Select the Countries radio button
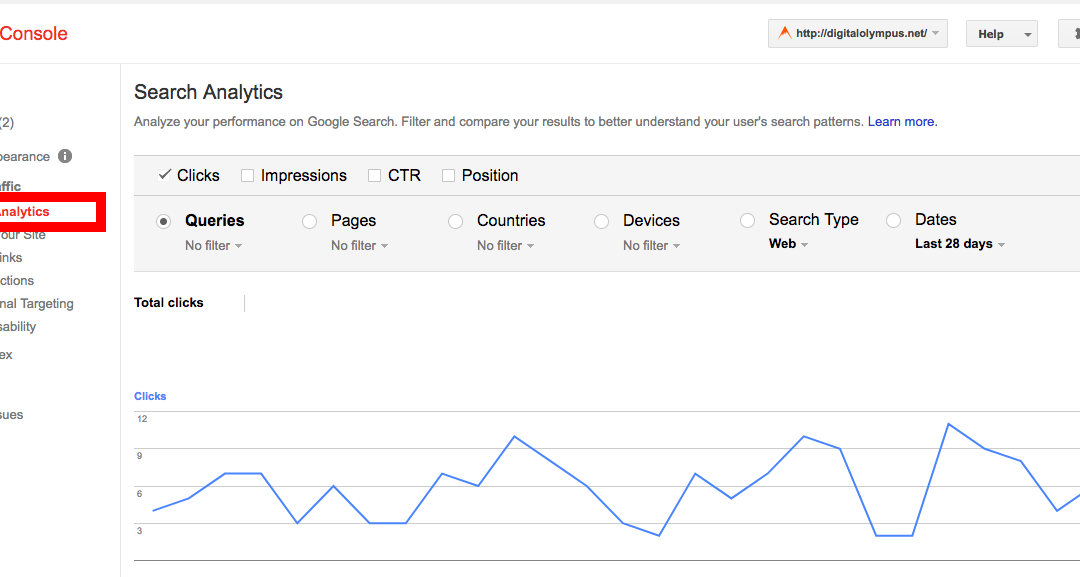The image size is (1080, 577). [455, 221]
